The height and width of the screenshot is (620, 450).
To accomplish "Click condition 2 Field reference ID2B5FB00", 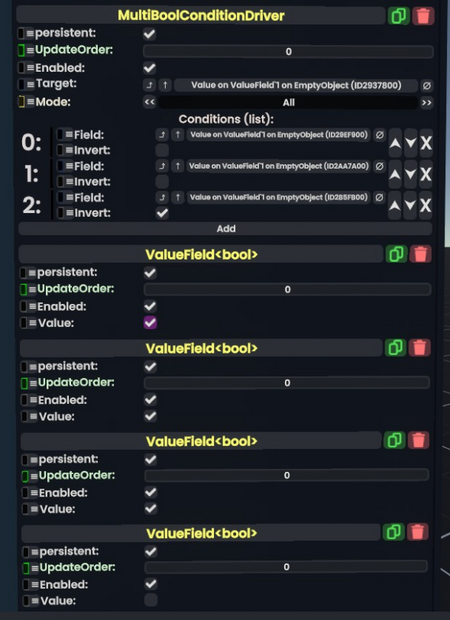I will pos(279,197).
